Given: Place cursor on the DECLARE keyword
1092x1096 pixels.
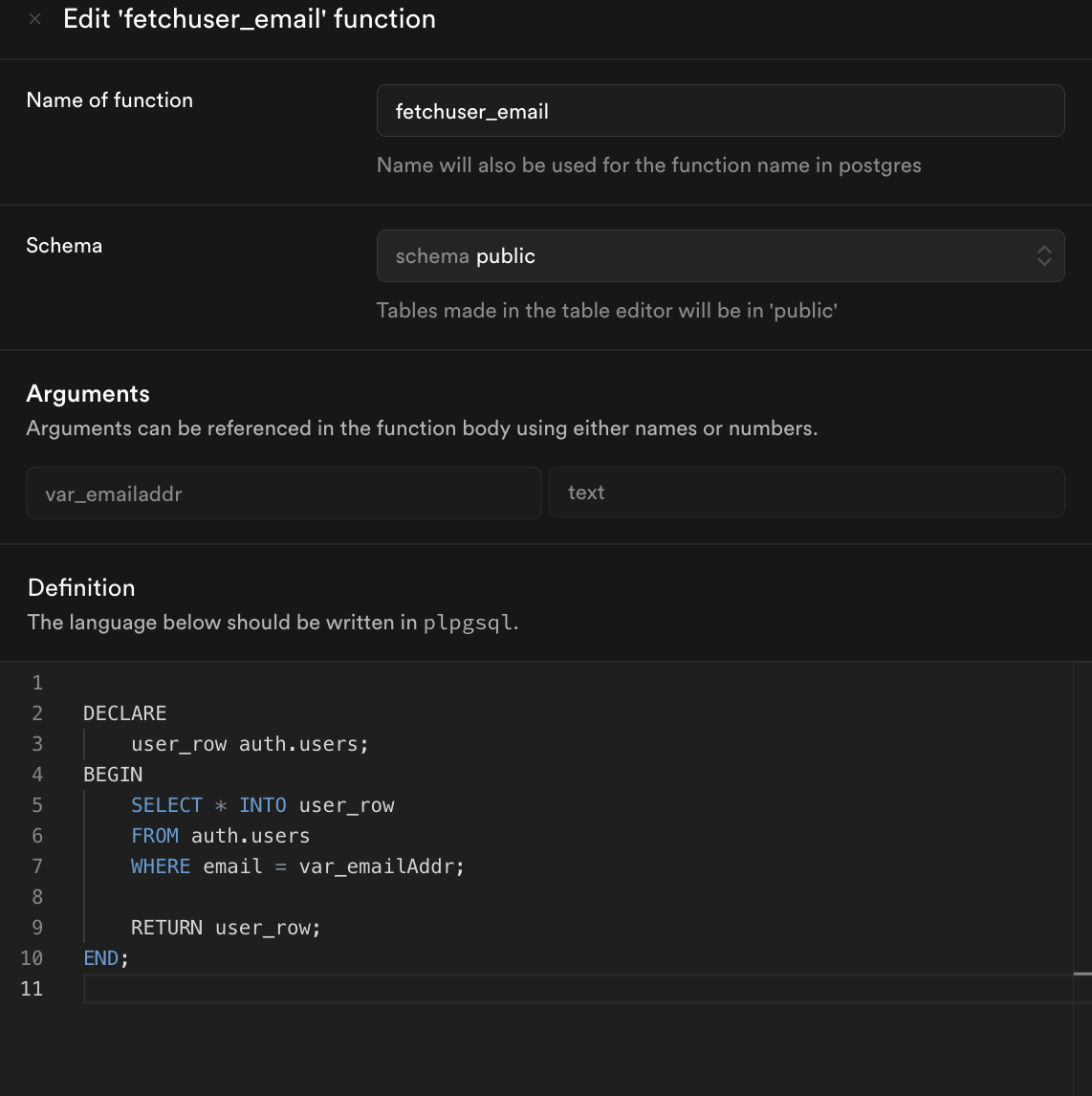Looking at the screenshot, I should (x=124, y=713).
